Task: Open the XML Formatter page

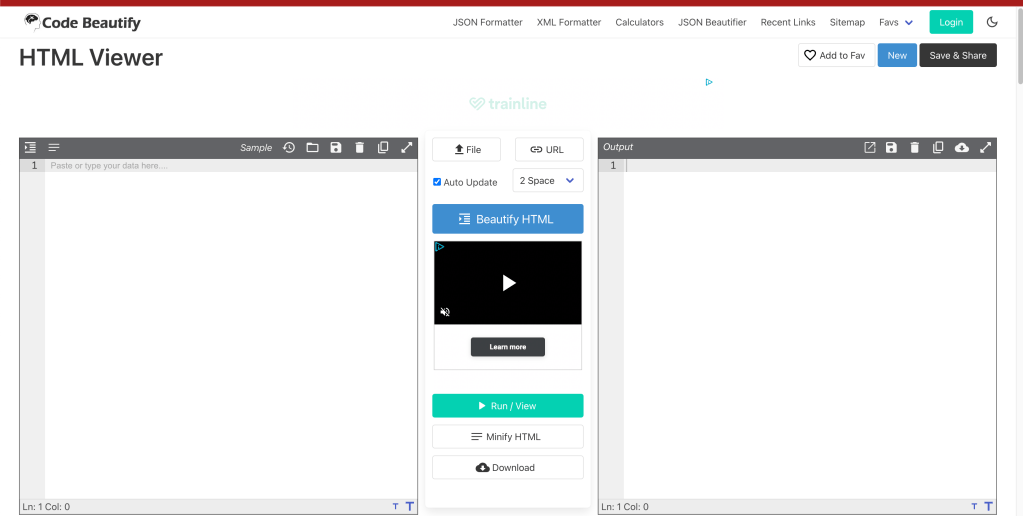Action: pyautogui.click(x=569, y=22)
